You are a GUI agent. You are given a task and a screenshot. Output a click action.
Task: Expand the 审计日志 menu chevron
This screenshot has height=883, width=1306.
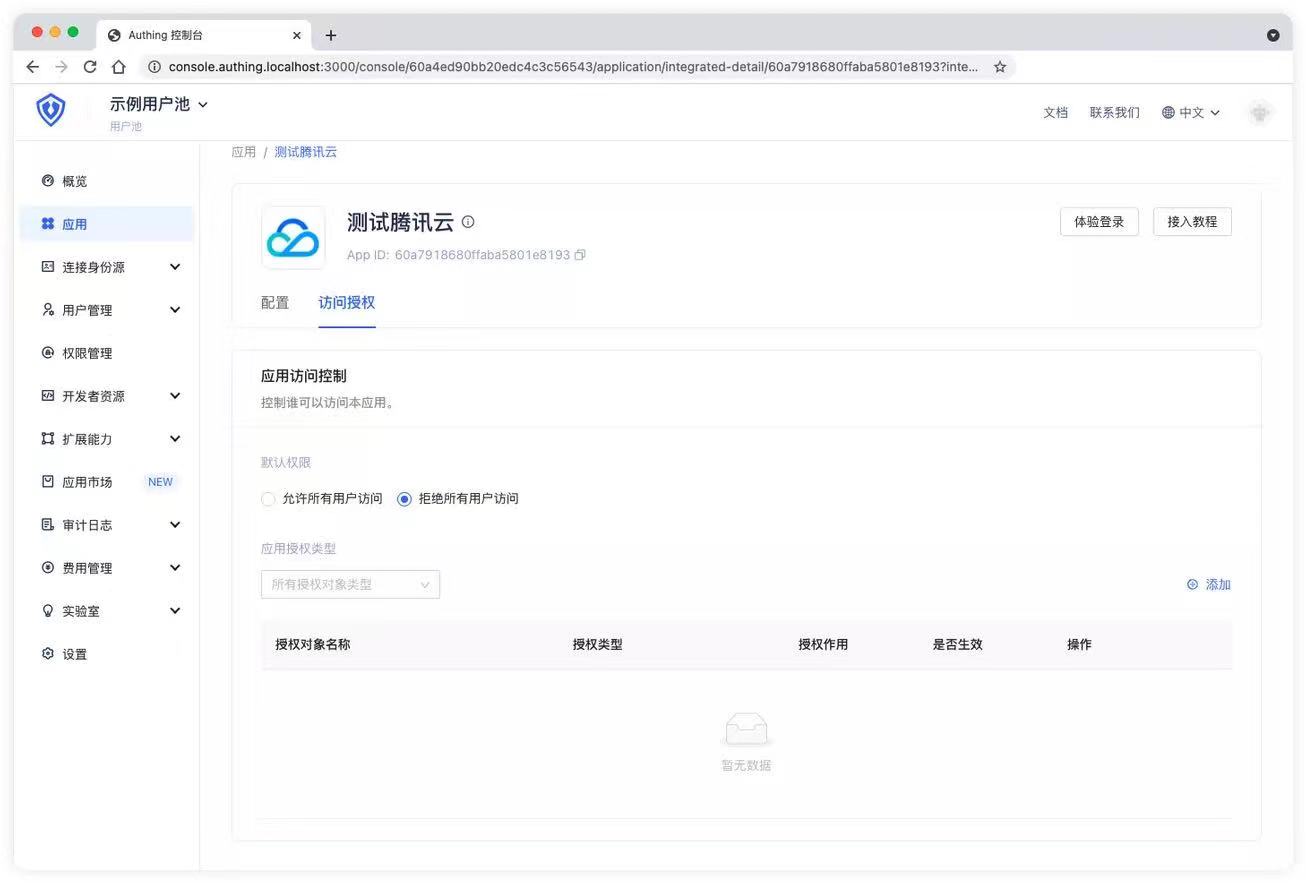[x=175, y=525]
